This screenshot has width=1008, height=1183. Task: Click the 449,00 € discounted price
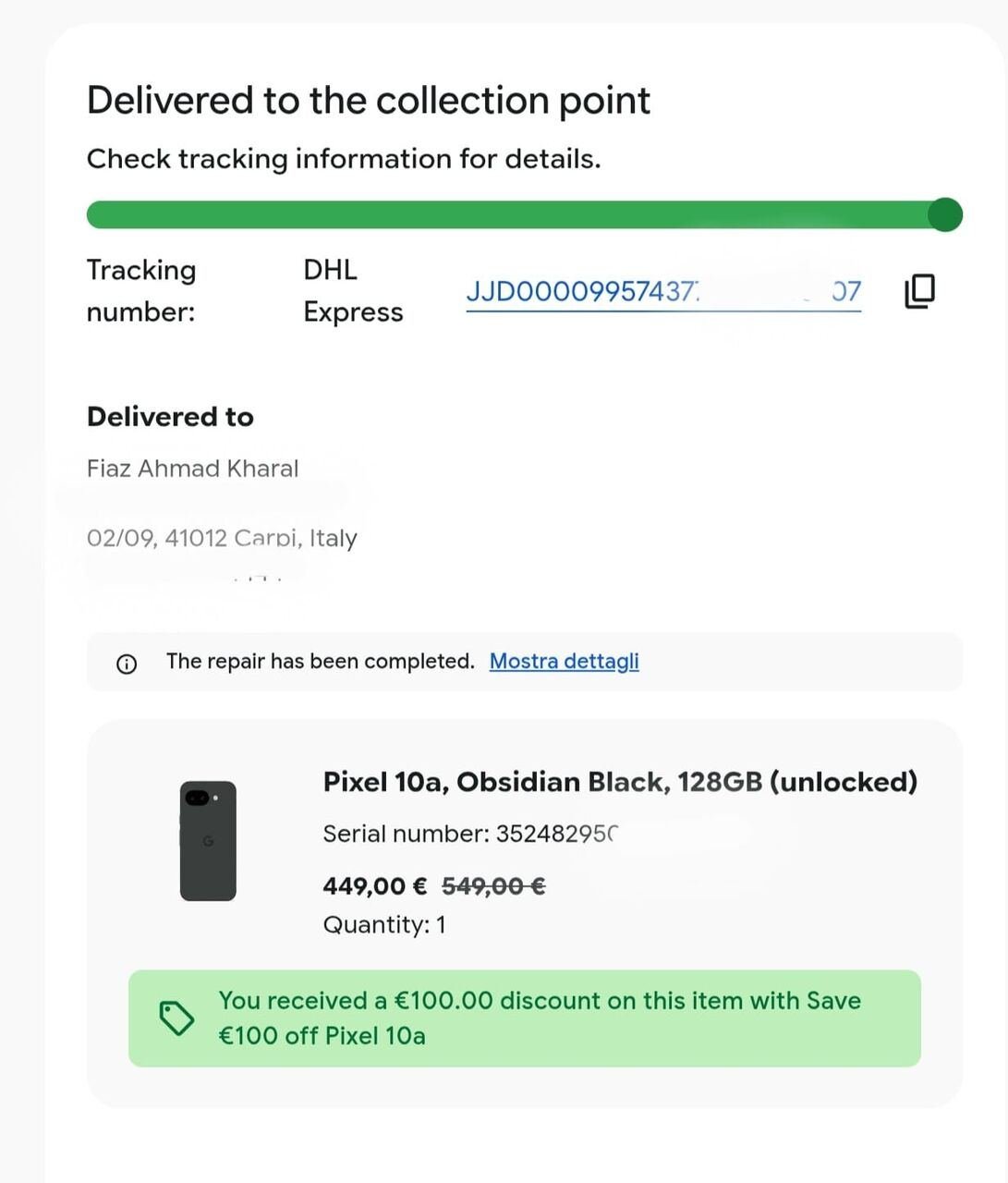[x=374, y=886]
